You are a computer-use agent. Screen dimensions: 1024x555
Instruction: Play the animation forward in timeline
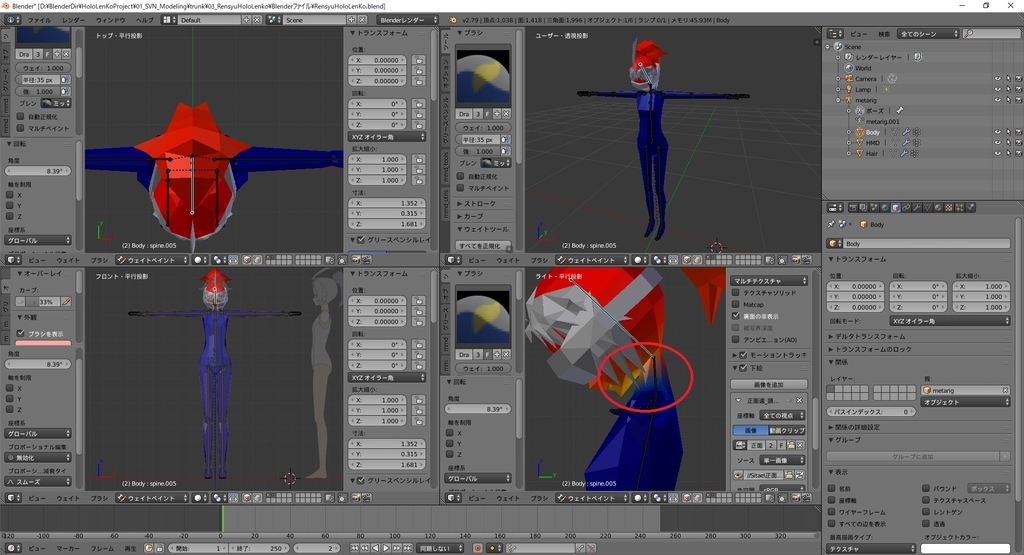(x=386, y=548)
